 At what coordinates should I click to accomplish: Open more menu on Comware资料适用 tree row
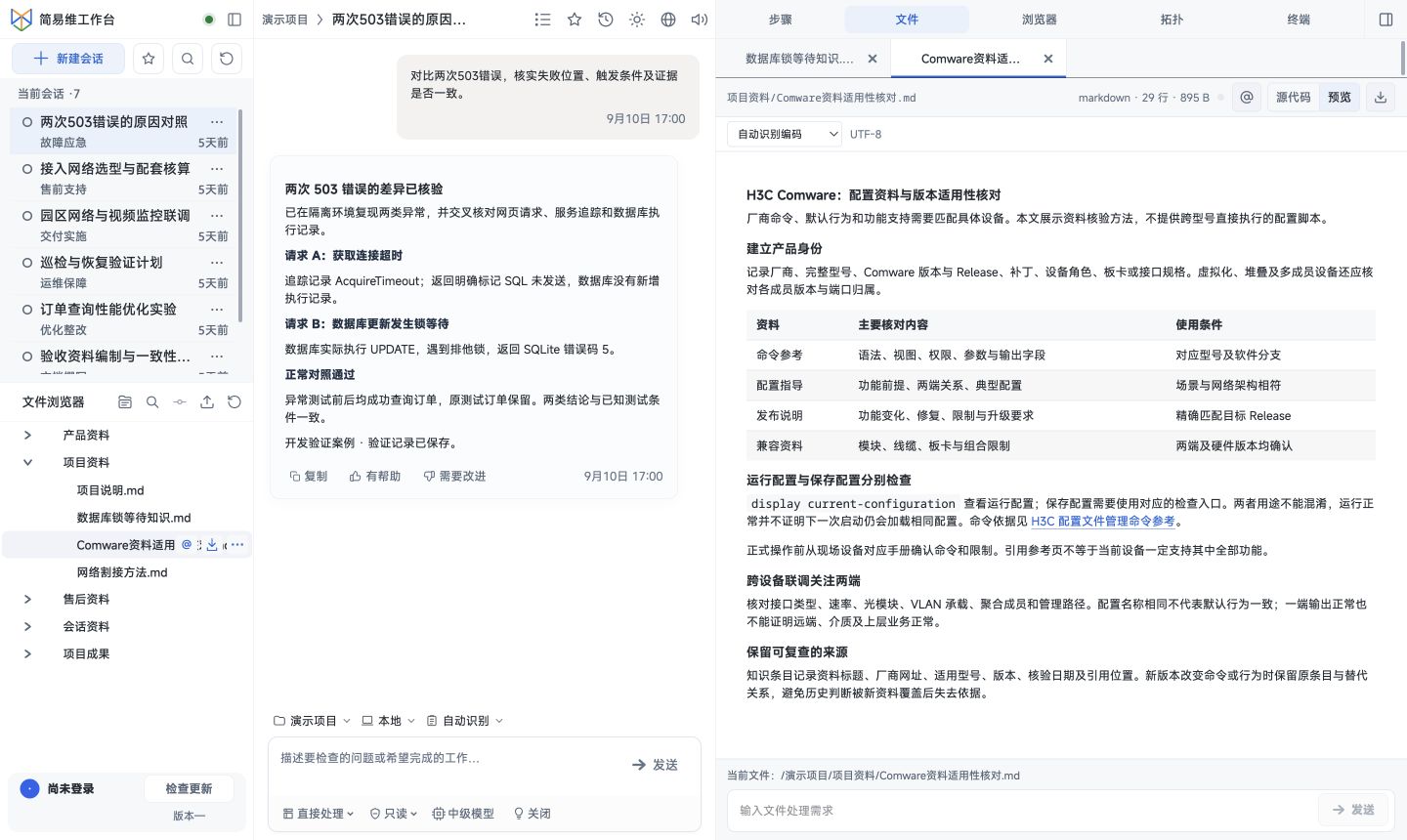coord(237,545)
